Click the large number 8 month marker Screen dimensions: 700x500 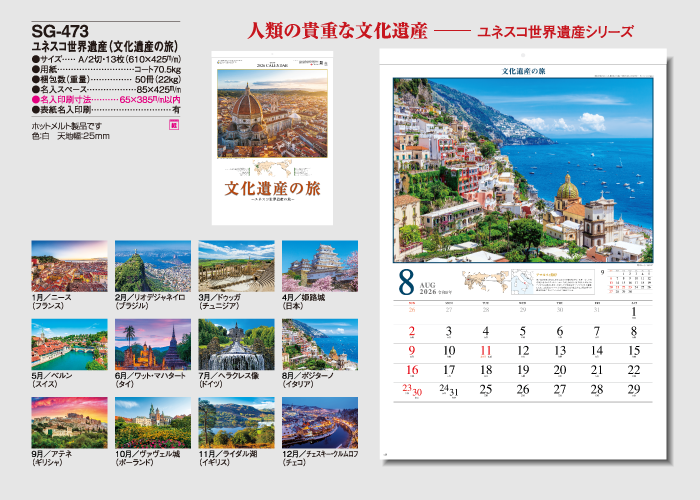408,280
